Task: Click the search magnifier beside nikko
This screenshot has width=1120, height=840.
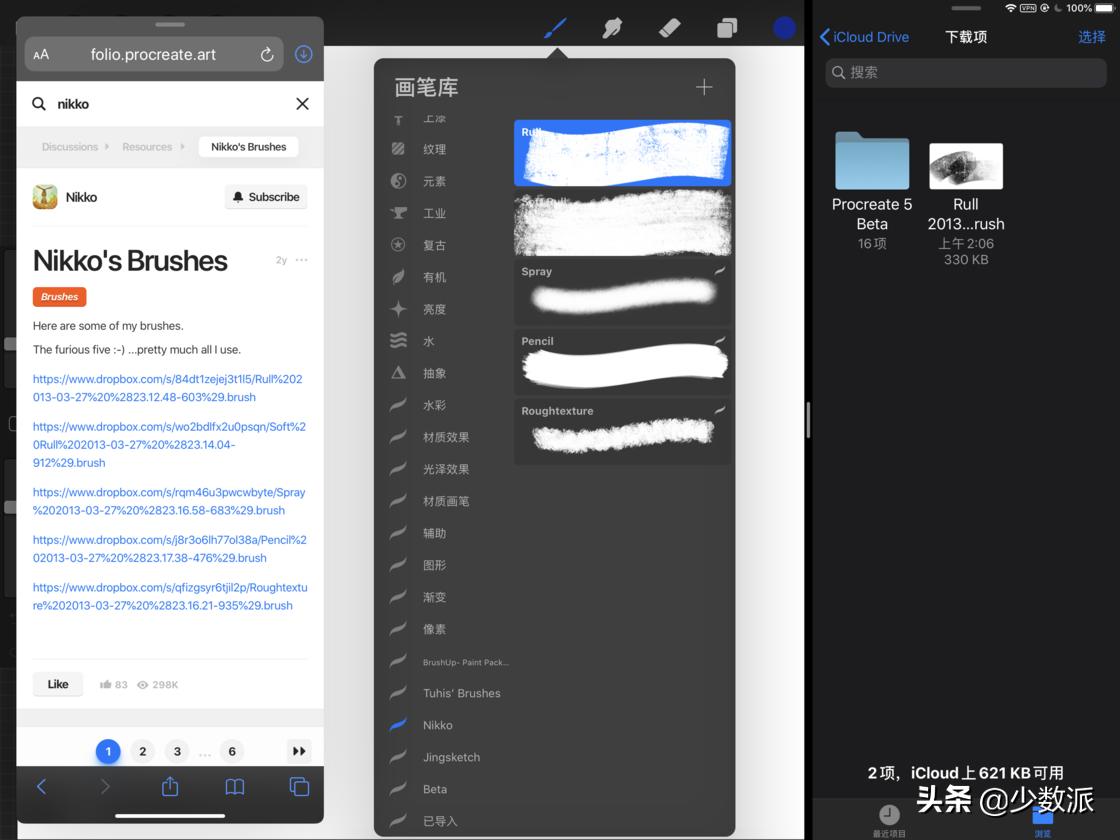Action: coord(39,104)
